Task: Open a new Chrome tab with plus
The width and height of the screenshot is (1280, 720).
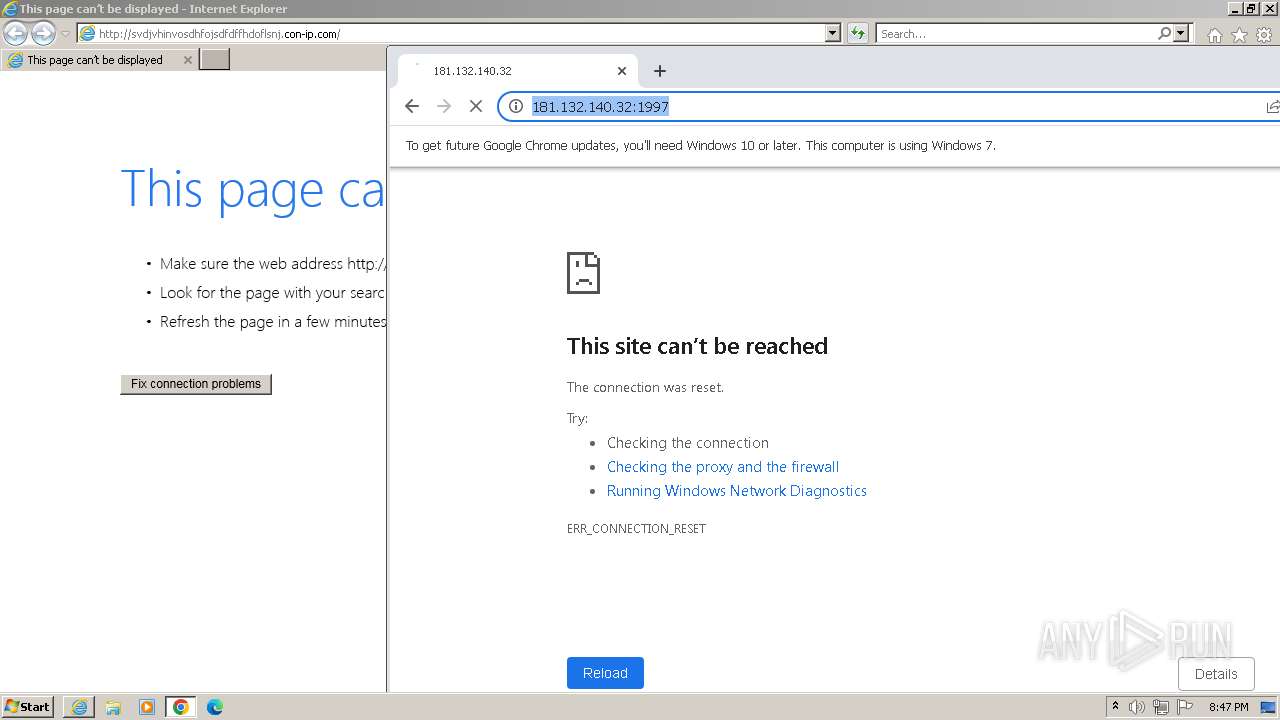Action: (x=659, y=71)
